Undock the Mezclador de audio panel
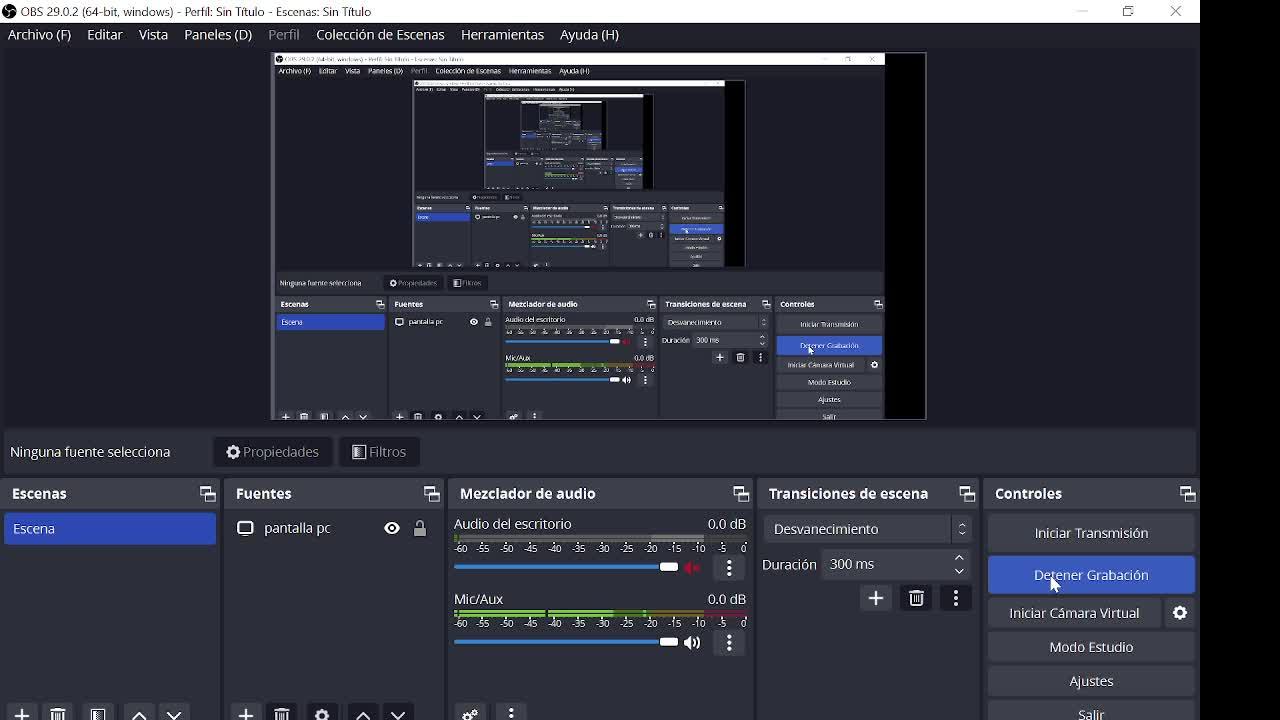This screenshot has width=1280, height=720. (x=740, y=494)
